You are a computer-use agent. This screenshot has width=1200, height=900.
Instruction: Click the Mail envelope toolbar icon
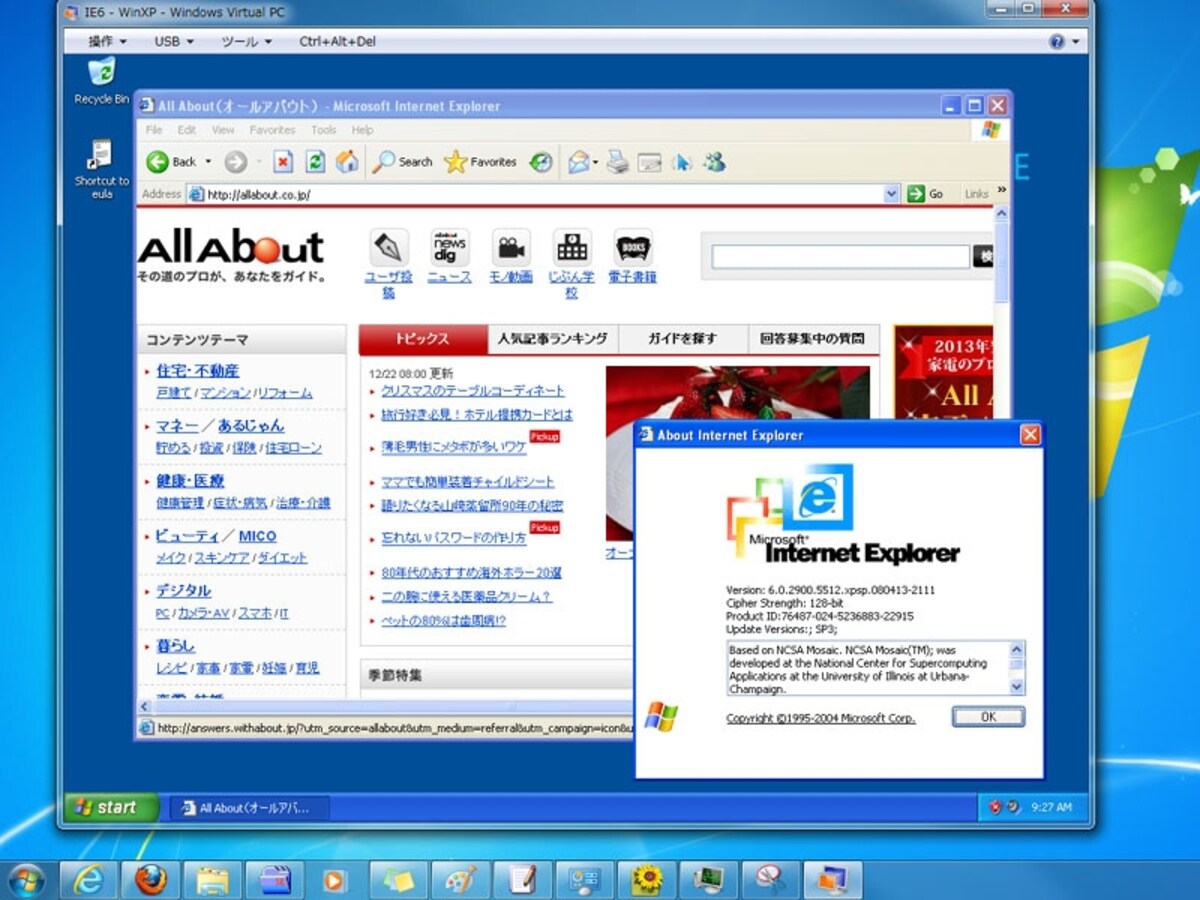(x=578, y=162)
